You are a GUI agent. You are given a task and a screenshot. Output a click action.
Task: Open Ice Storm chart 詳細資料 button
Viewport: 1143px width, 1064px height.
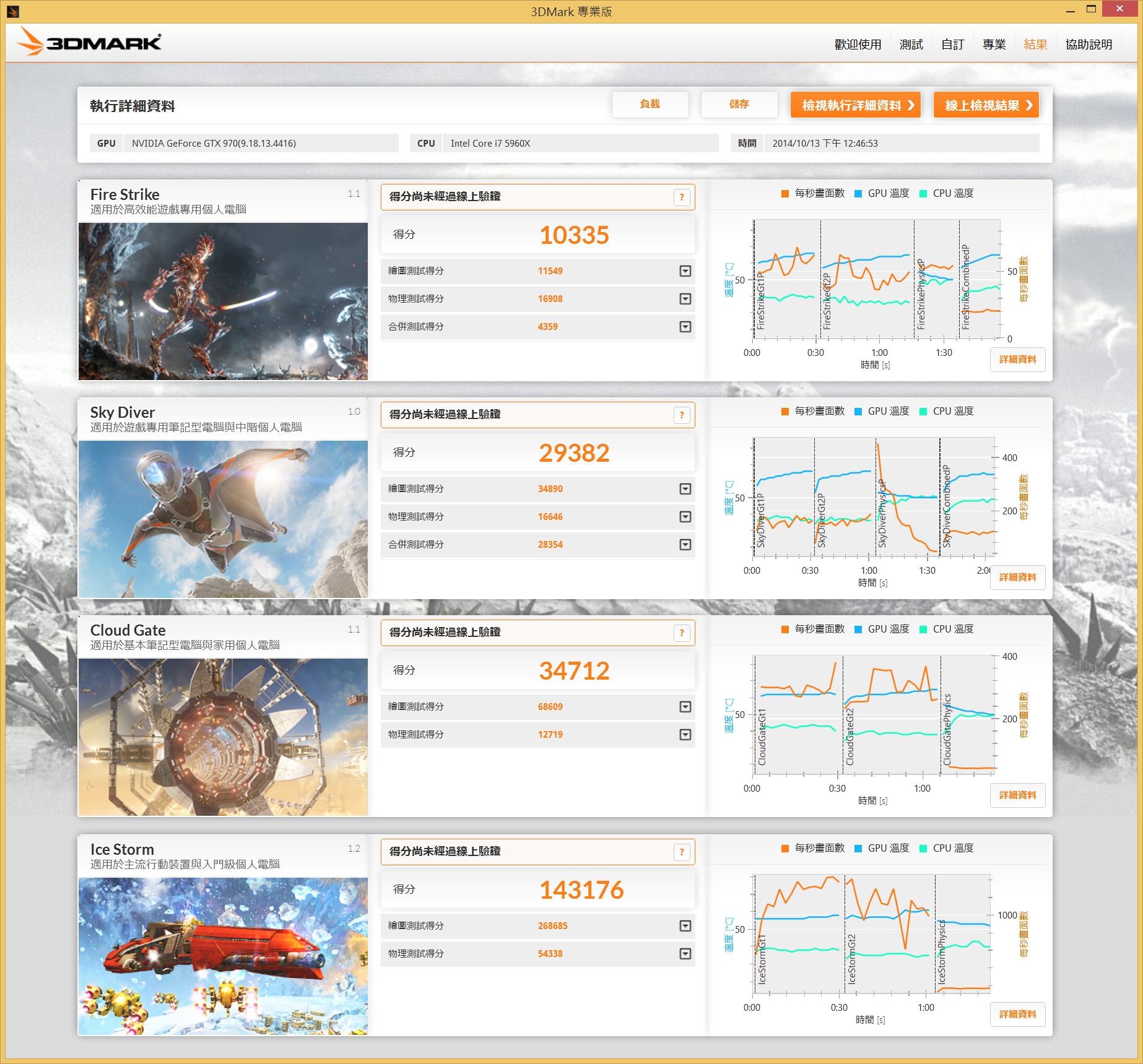click(x=1018, y=1014)
